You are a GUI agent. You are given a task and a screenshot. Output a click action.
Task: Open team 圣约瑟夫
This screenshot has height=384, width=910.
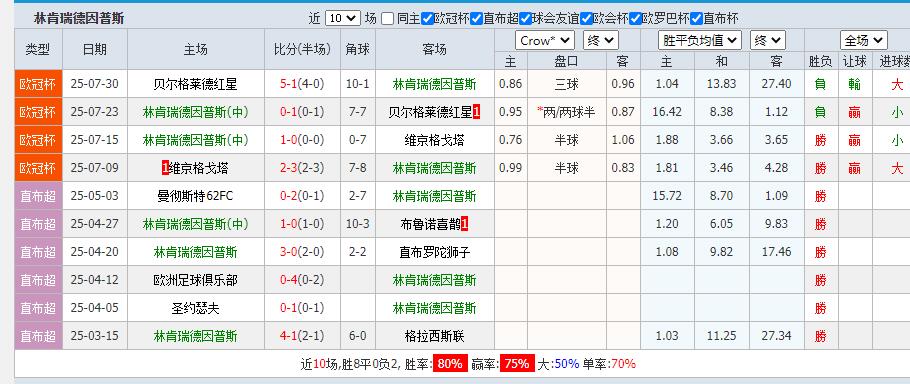pos(196,308)
